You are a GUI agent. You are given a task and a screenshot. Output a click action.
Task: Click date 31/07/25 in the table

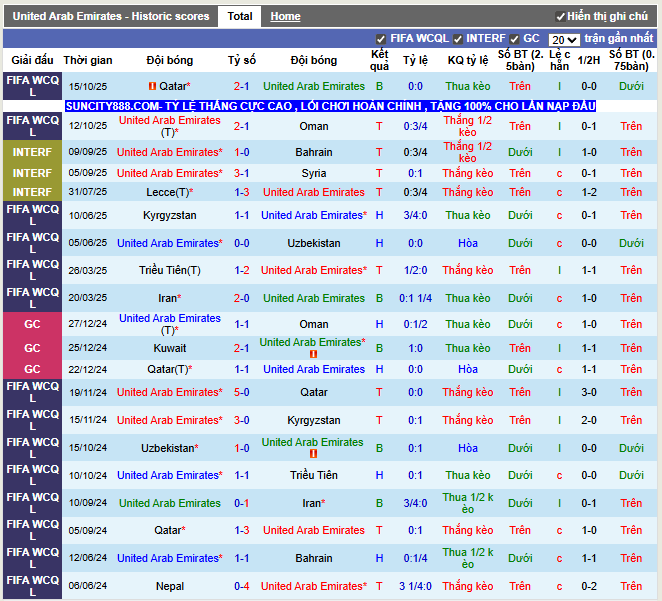click(x=88, y=192)
